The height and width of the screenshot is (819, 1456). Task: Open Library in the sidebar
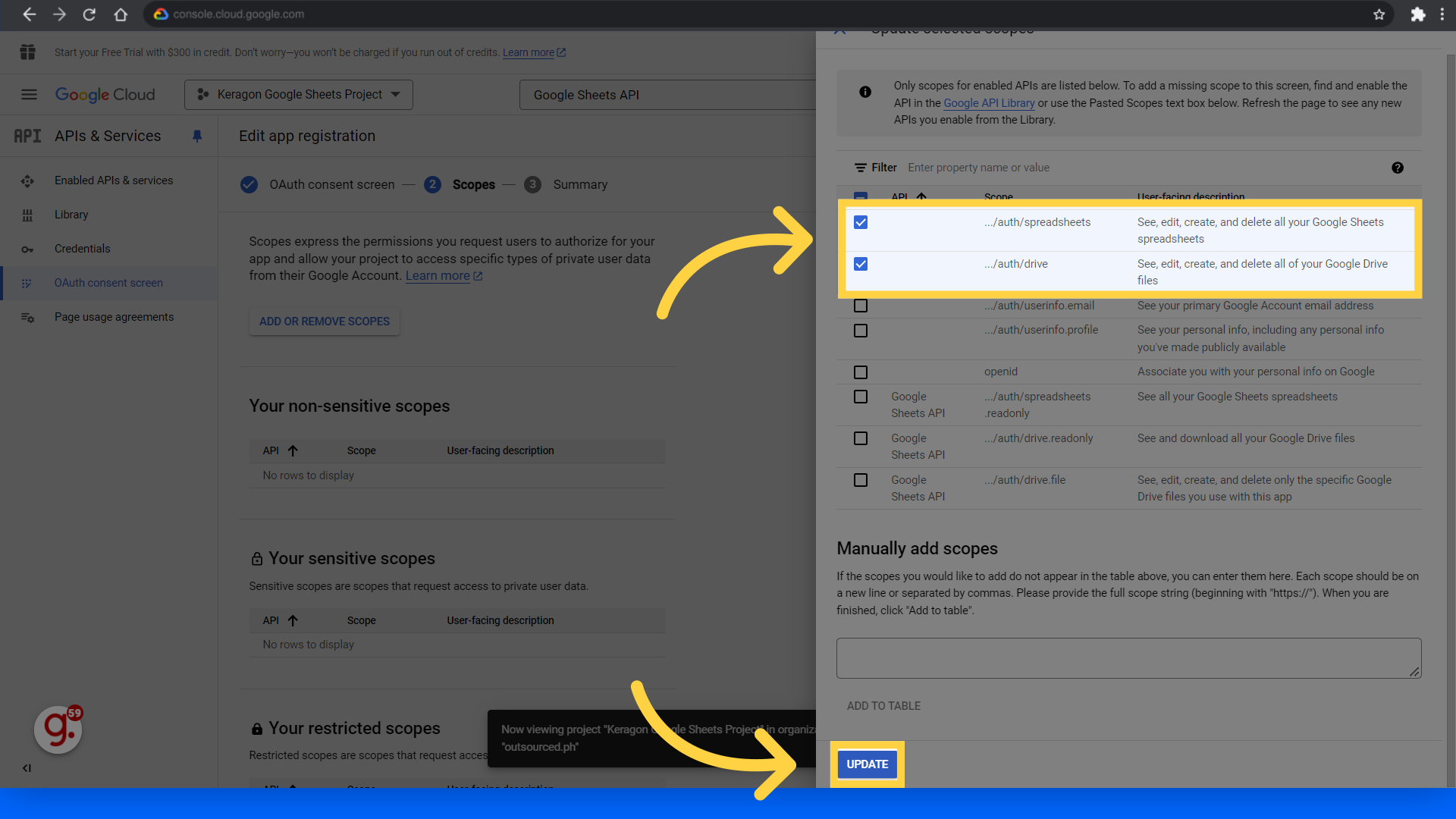tap(71, 215)
